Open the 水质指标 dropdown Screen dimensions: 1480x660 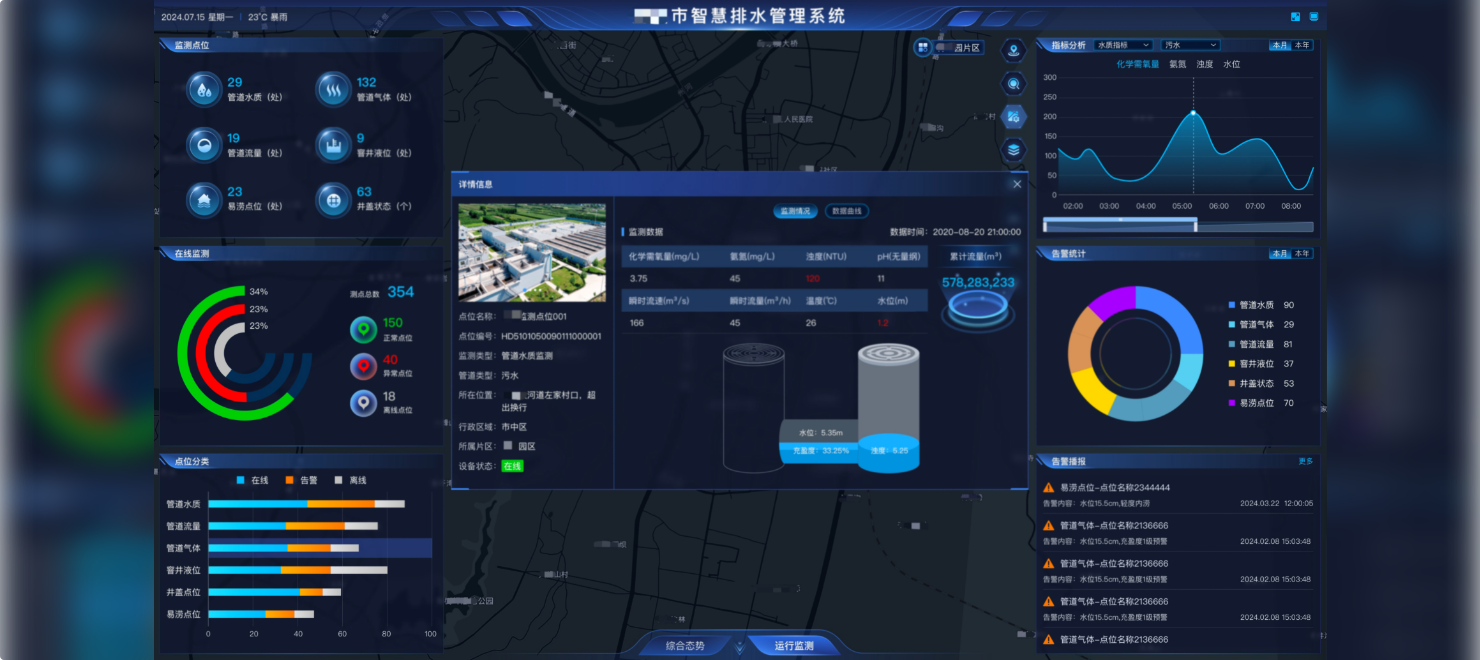click(x=1123, y=45)
